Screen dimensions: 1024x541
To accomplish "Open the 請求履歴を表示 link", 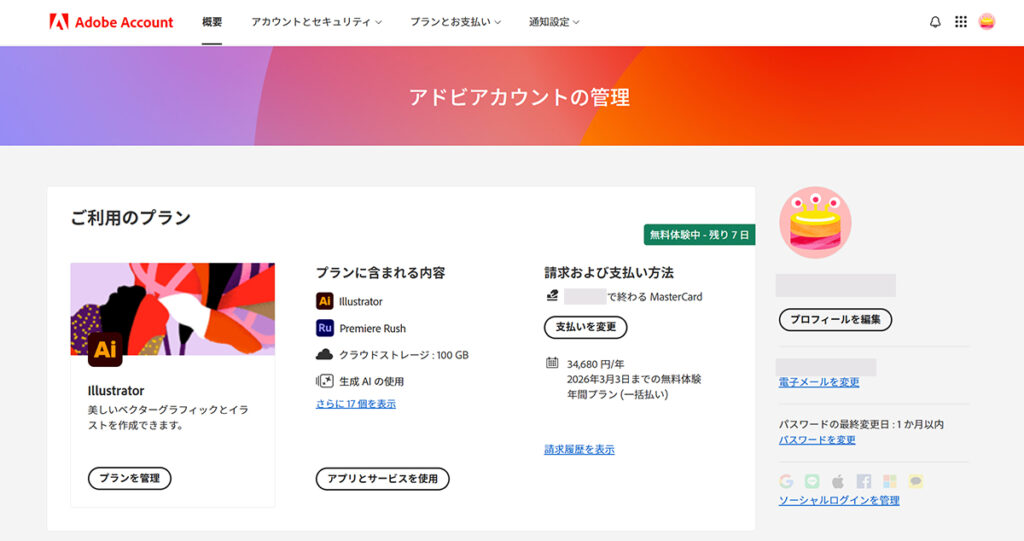I will coord(579,450).
